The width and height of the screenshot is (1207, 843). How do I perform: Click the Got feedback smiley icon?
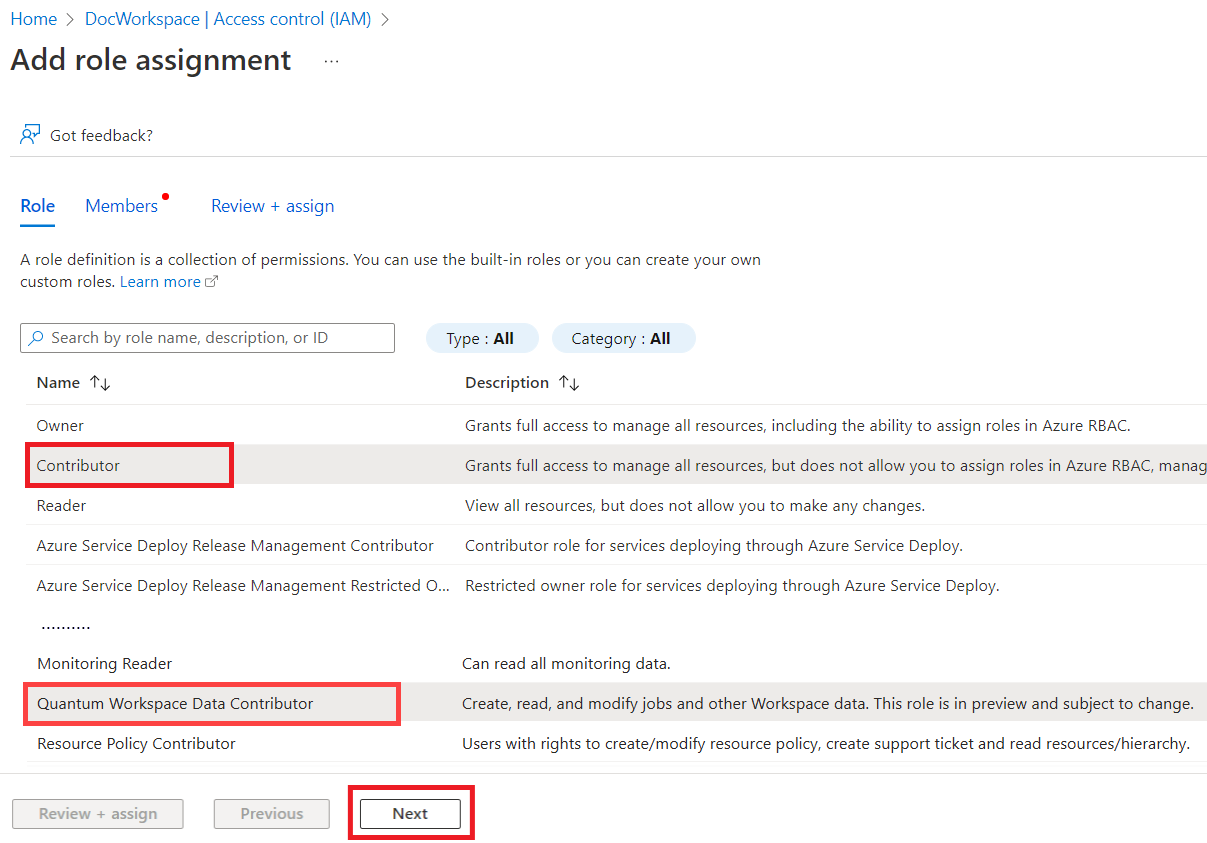[29, 134]
